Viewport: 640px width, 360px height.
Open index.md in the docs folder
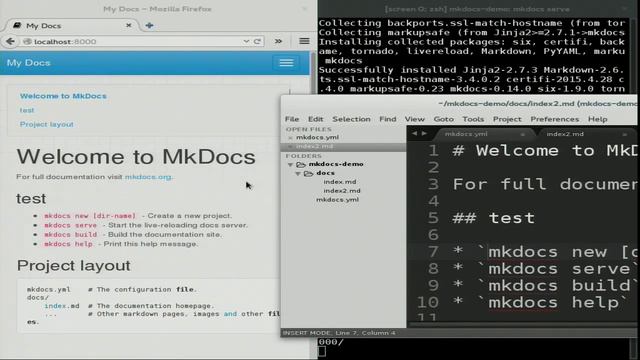340,182
